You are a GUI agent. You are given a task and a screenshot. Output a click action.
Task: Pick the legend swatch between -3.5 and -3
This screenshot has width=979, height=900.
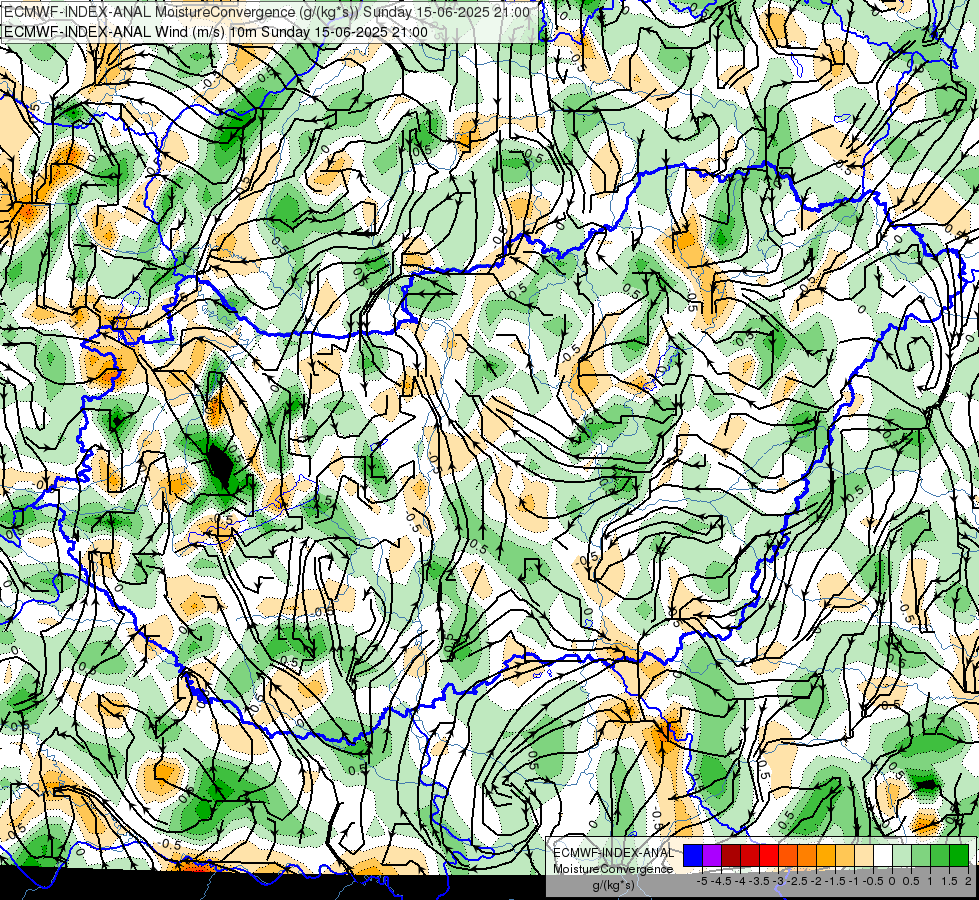pyautogui.click(x=769, y=855)
